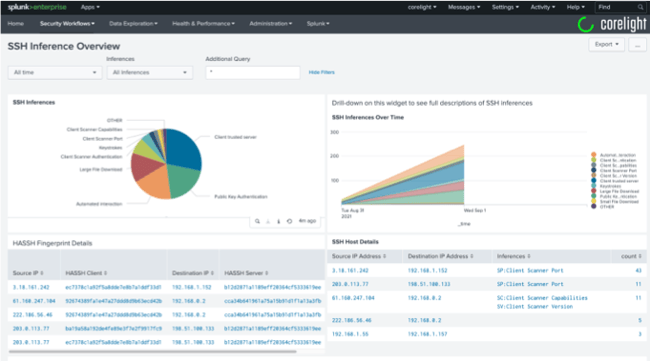Open the Administration menu
Image resolution: width=650 pixels, height=362 pixels.
[270, 24]
